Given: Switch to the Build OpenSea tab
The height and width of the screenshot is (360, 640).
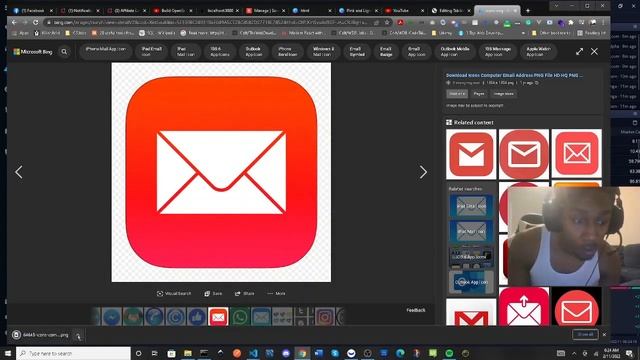Looking at the screenshot, I should pos(173,11).
